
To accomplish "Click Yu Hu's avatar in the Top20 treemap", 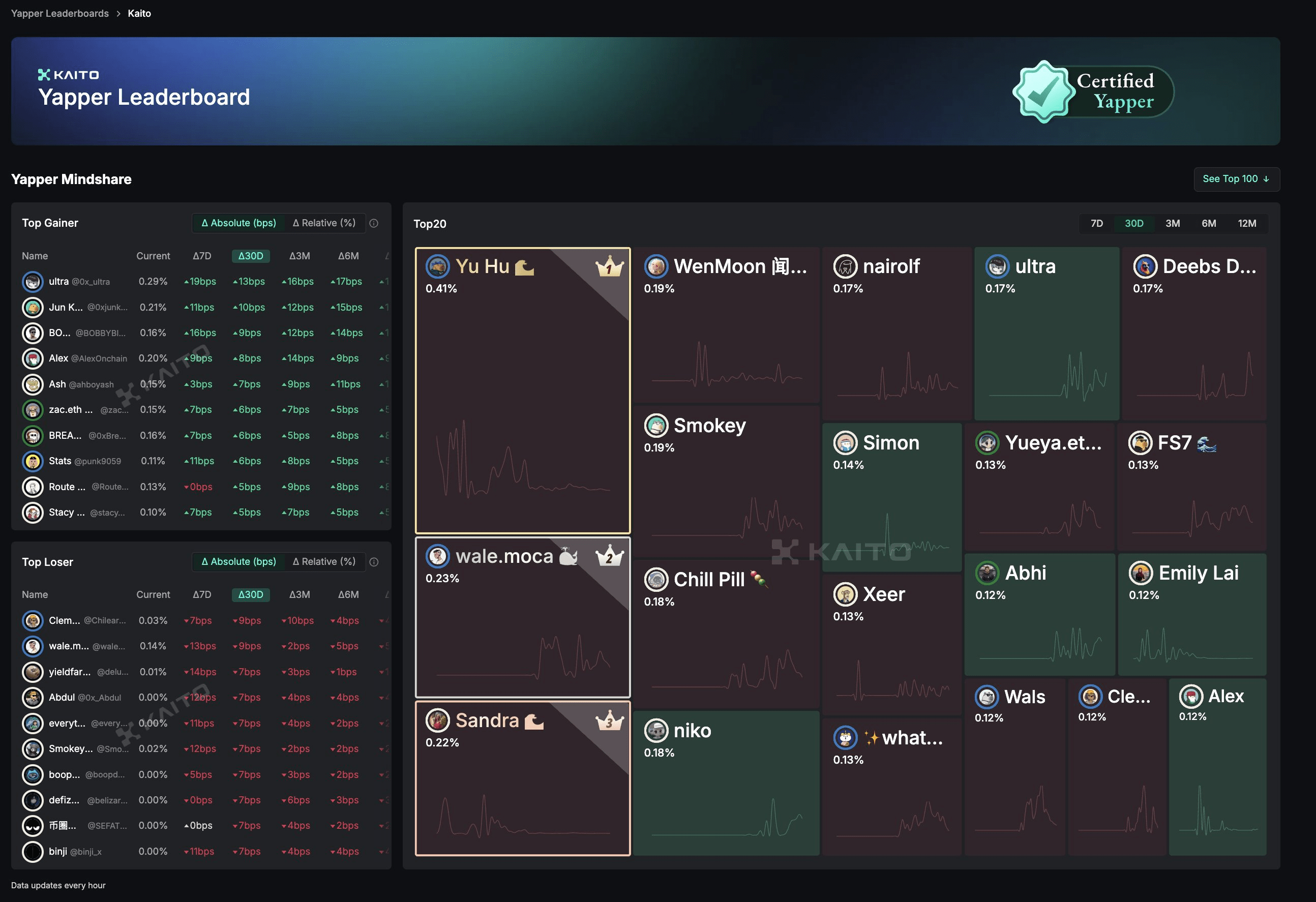I will pyautogui.click(x=438, y=266).
